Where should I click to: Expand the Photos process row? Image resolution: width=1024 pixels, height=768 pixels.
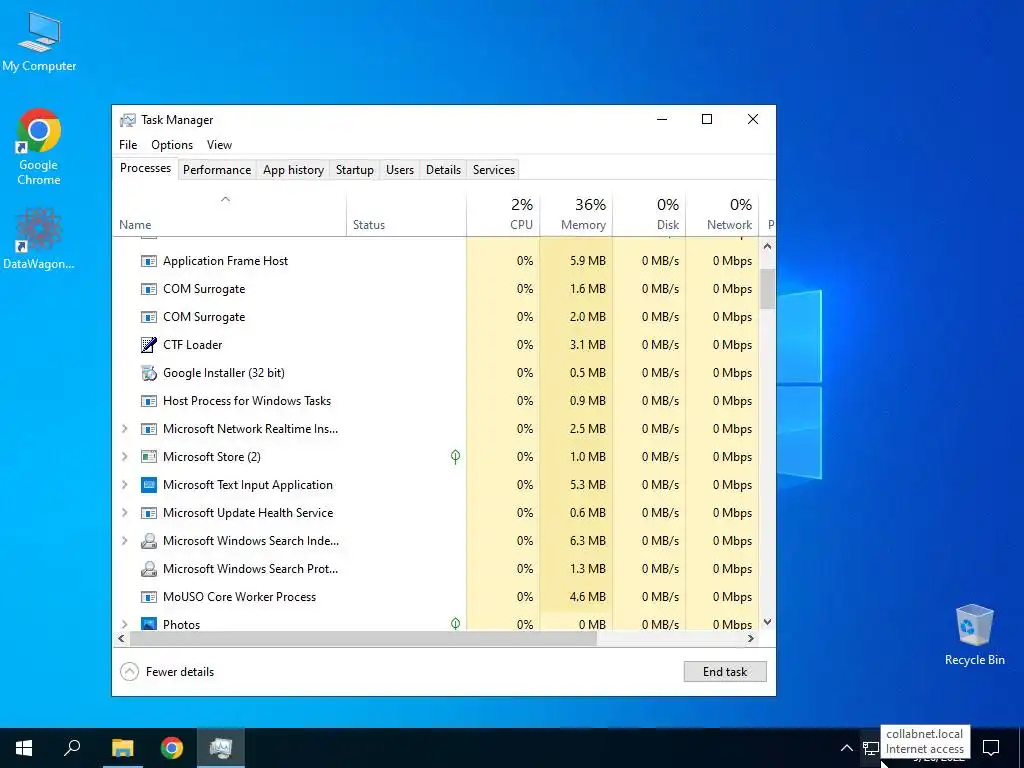pyautogui.click(x=125, y=624)
